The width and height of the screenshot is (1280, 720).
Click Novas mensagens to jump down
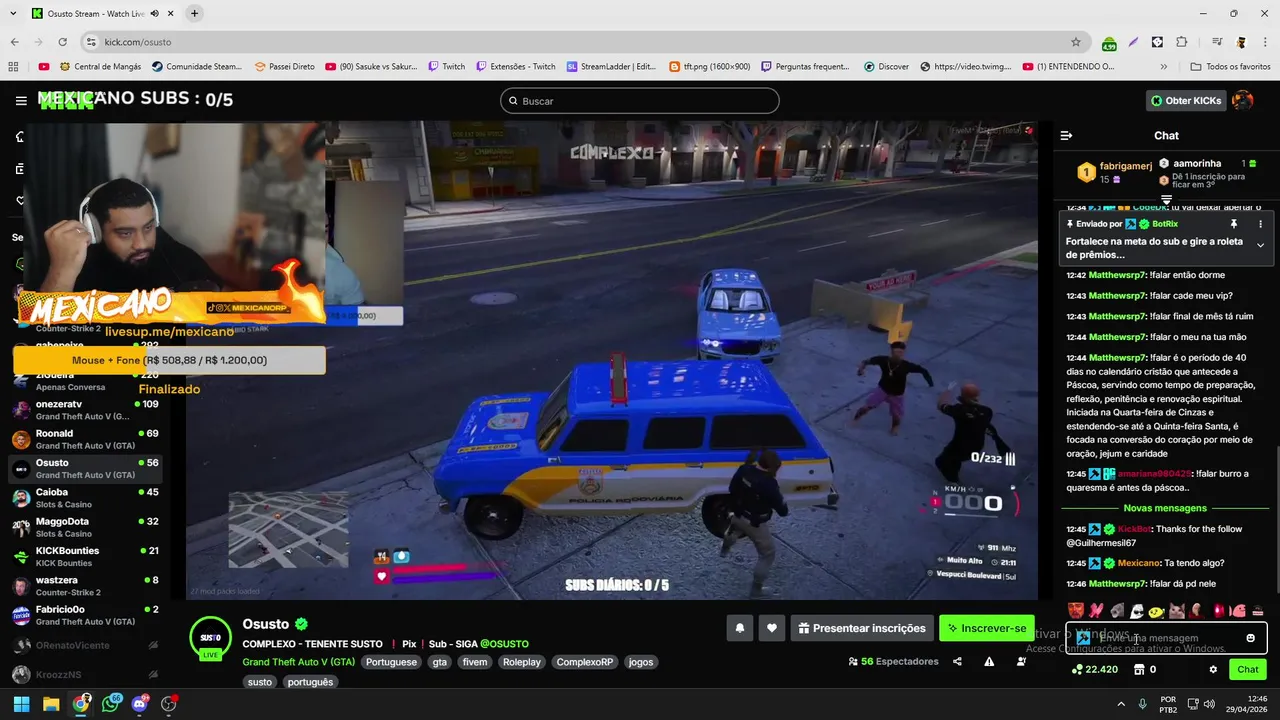(1165, 508)
